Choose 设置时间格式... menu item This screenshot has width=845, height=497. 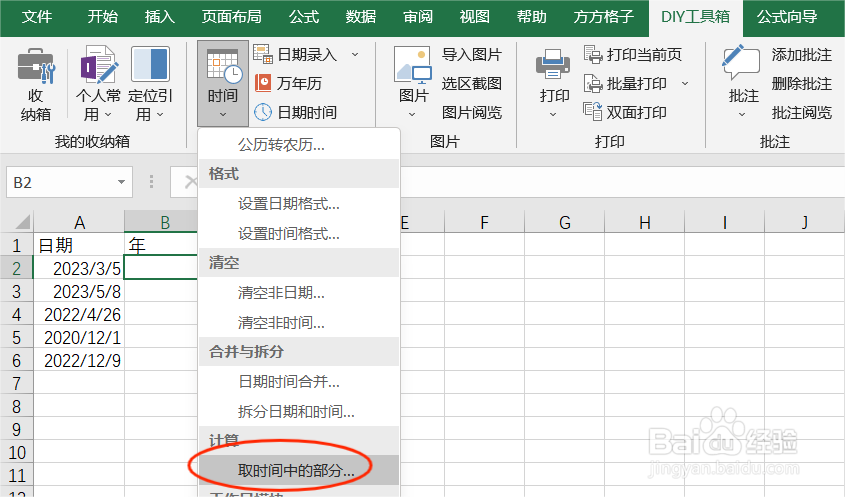pos(299,233)
